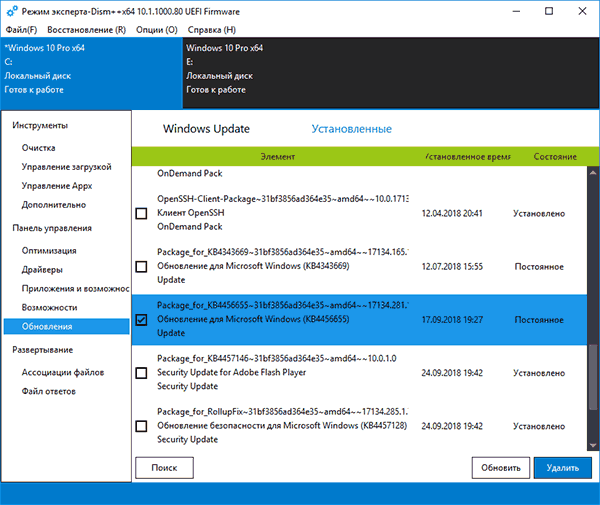Click the list scrollbar down arrow
The image size is (600, 505).
(593, 446)
